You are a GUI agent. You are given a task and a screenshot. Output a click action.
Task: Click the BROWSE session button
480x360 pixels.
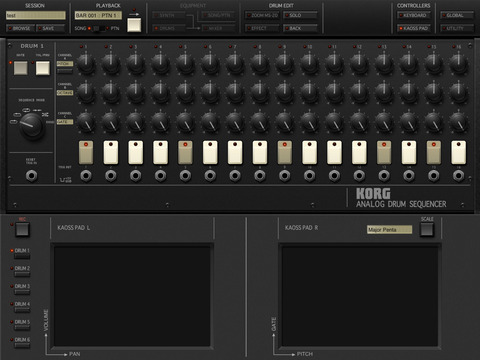(20, 28)
